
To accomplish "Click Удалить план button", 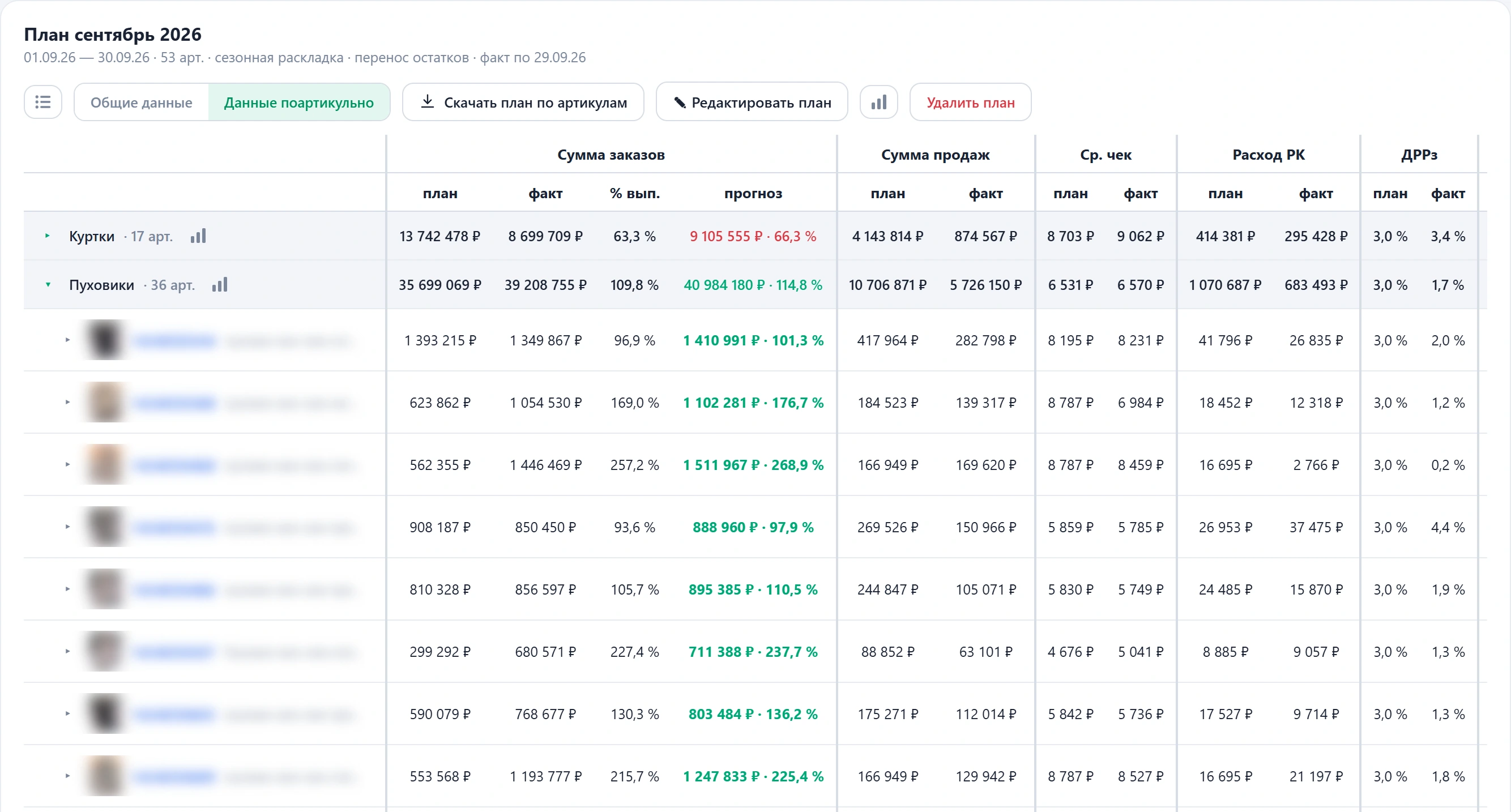I will point(970,102).
